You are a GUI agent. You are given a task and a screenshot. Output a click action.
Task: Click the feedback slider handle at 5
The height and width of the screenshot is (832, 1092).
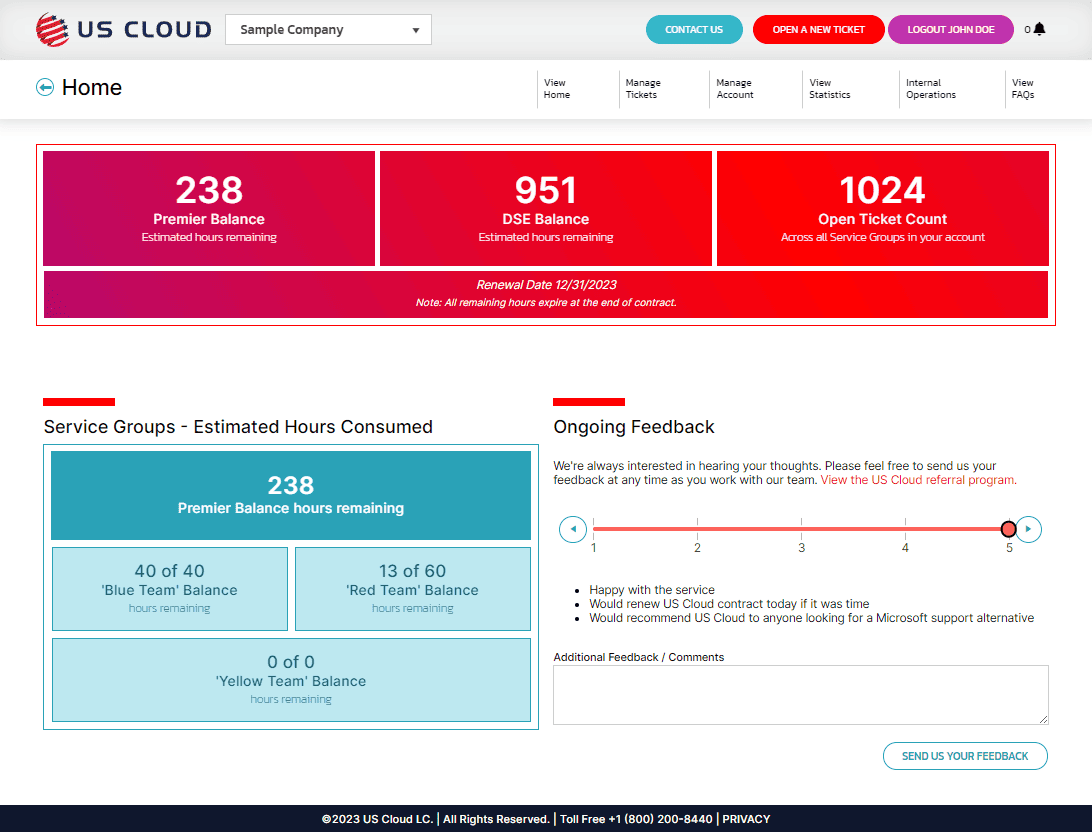[1008, 529]
